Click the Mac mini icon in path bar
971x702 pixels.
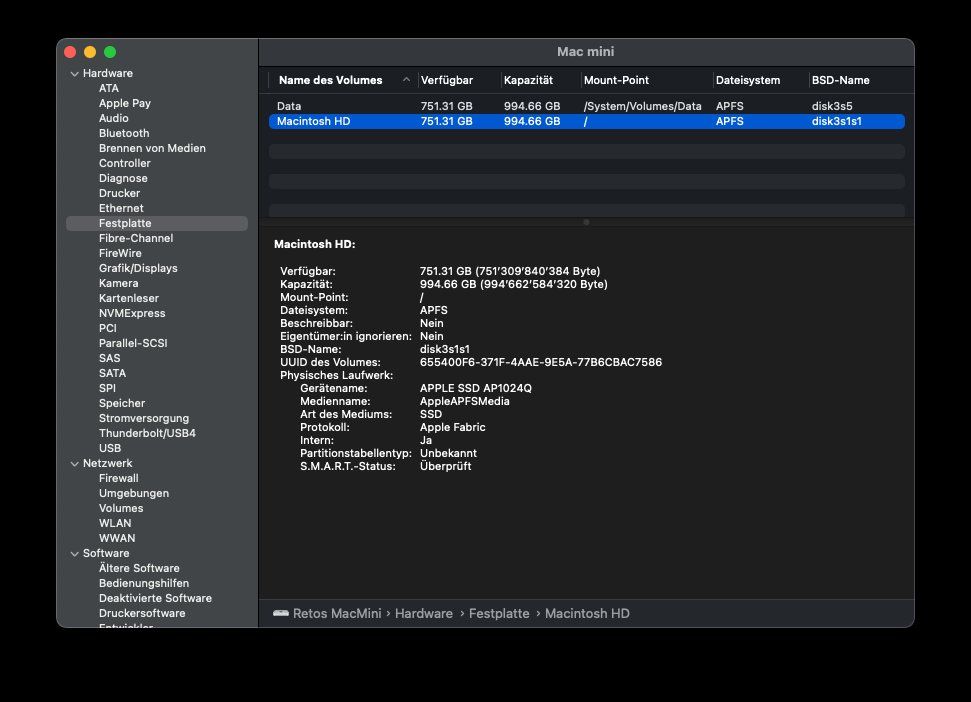[x=281, y=613]
